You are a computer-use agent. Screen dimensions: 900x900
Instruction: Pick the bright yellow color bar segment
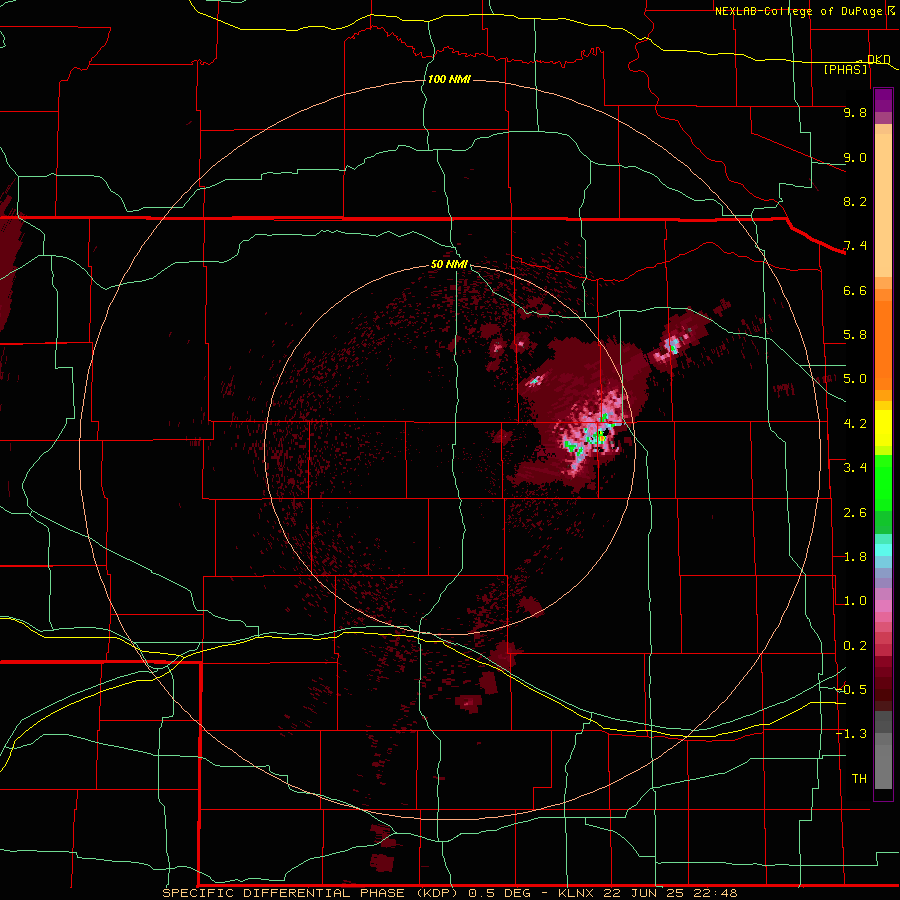pyautogui.click(x=883, y=428)
